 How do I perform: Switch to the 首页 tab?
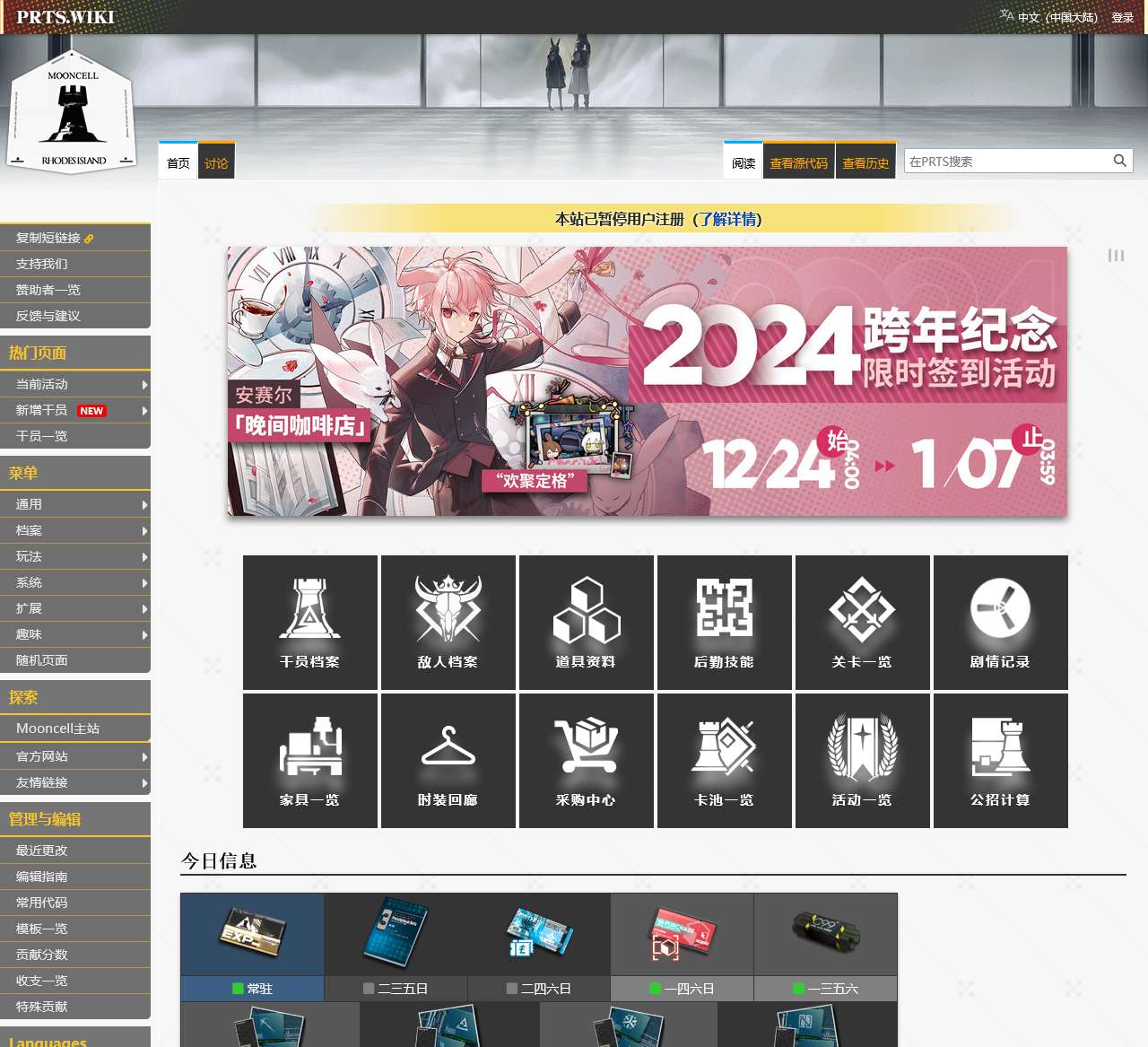click(x=178, y=161)
